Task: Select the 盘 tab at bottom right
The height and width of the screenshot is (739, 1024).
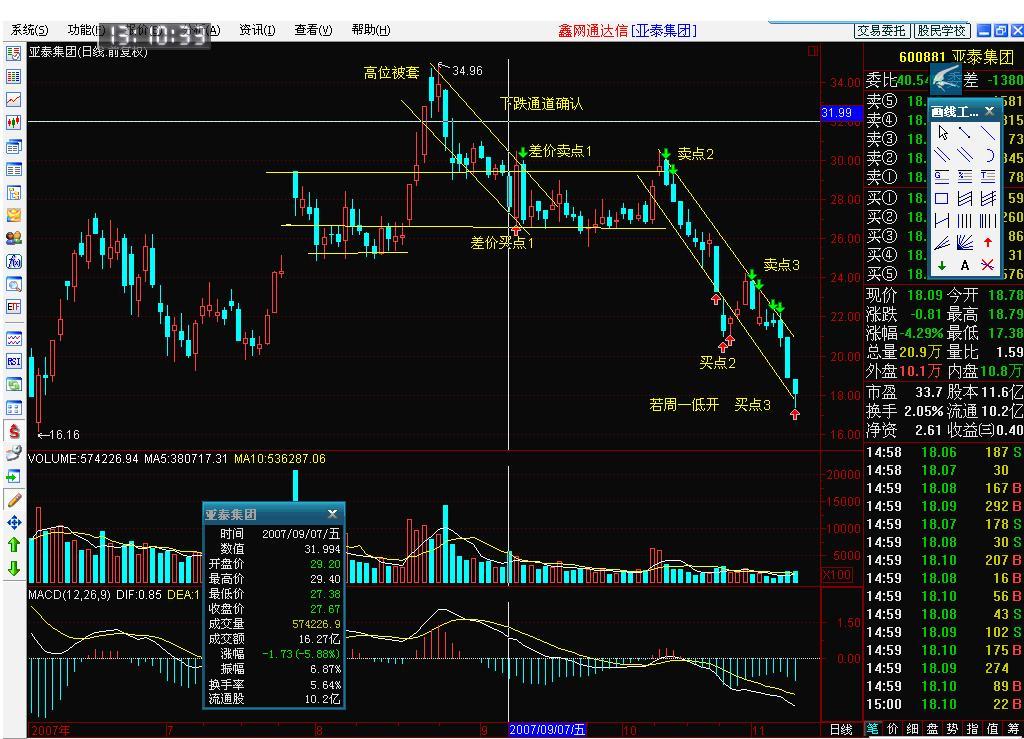Action: tap(933, 729)
